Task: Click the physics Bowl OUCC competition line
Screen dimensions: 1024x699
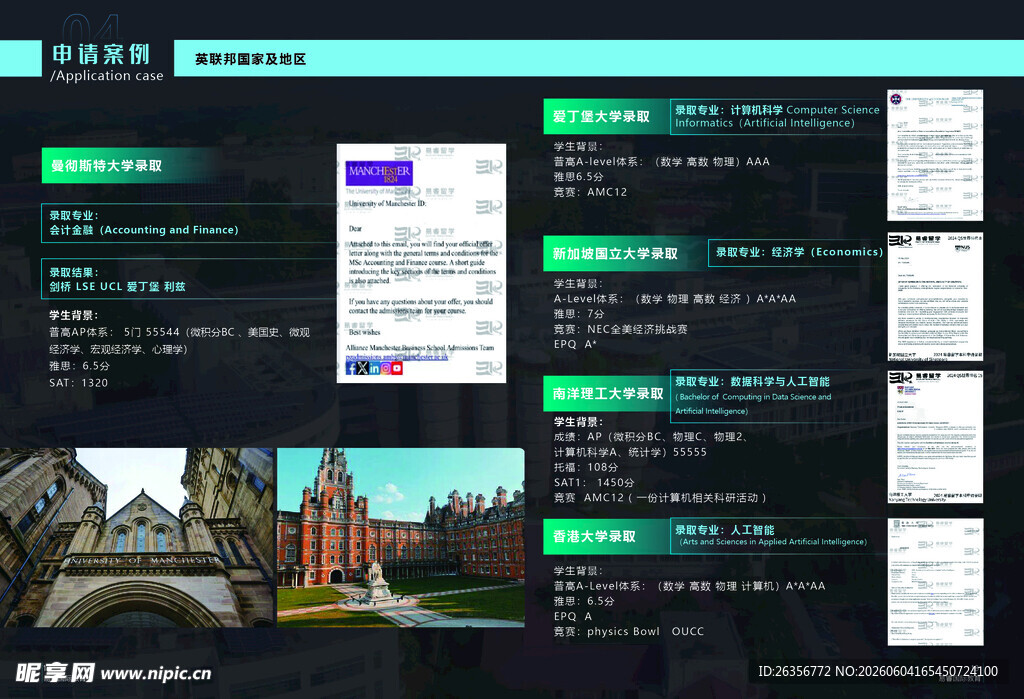Action: click(629, 632)
